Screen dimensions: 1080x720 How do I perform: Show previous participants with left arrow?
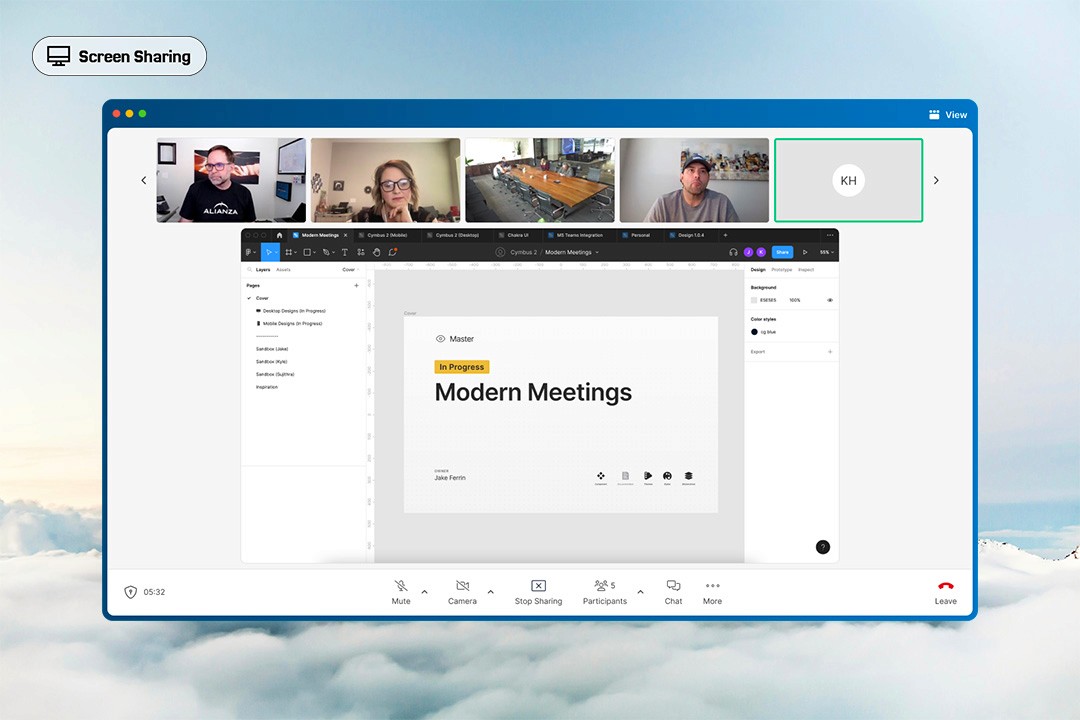coord(143,181)
